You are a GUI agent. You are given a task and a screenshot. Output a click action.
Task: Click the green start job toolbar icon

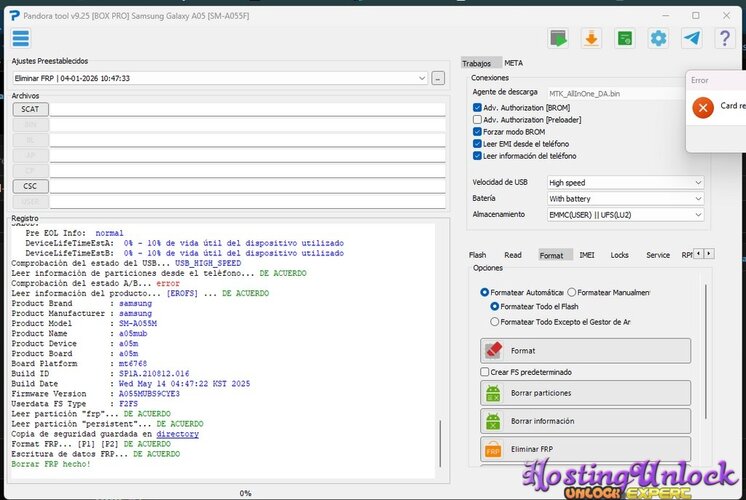(x=558, y=38)
